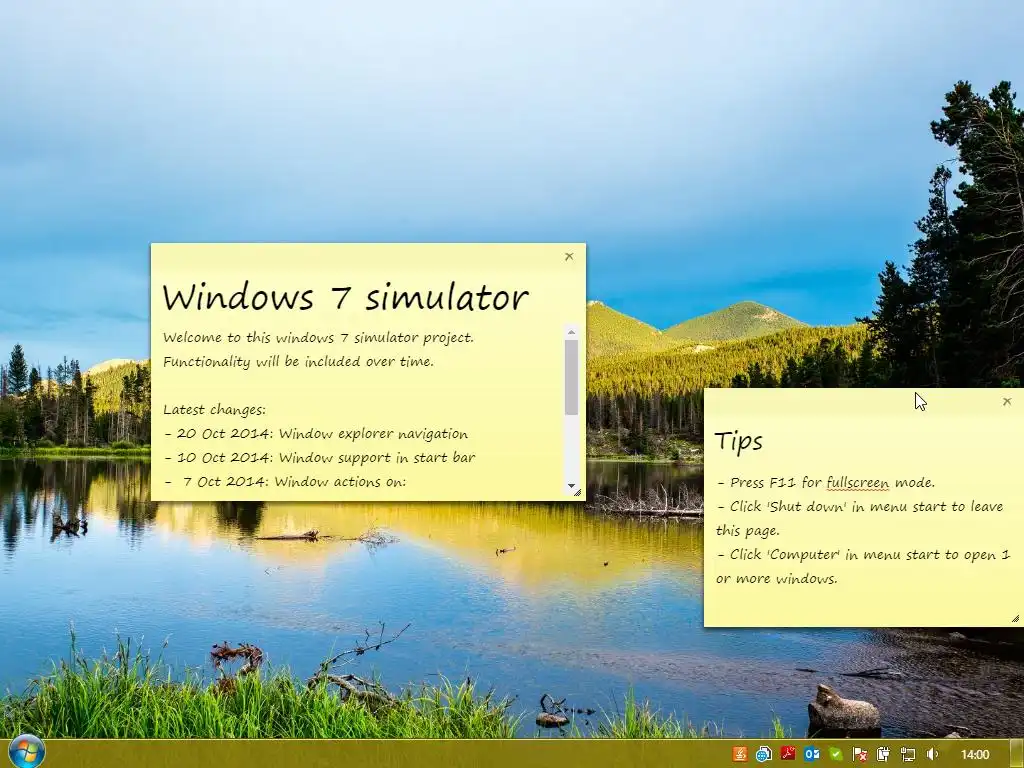
Task: Open the network connection tray icon
Action: [908, 755]
